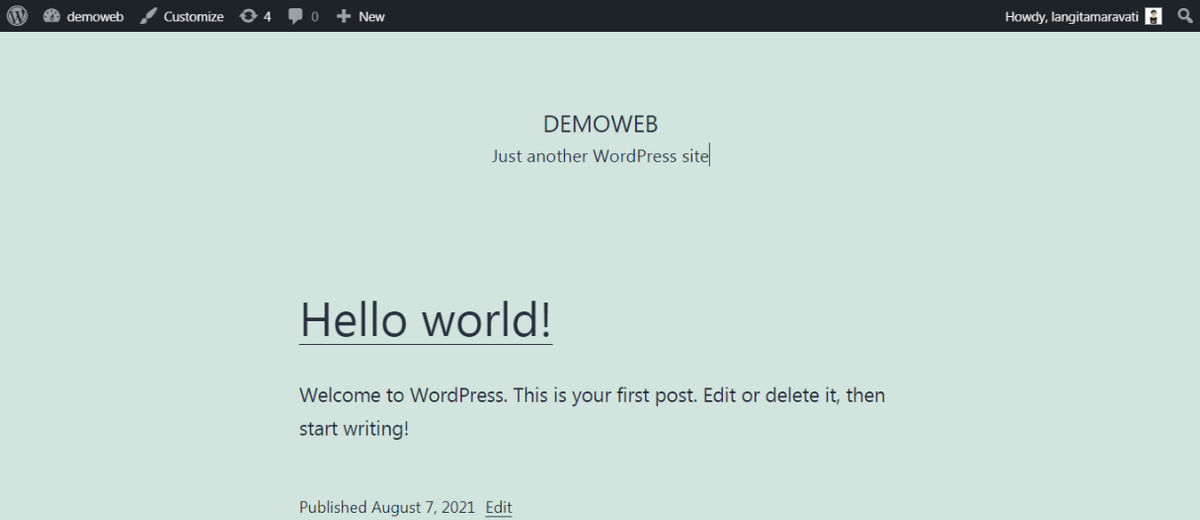Open the Hello world! post
The width and height of the screenshot is (1200, 520).
(426, 320)
